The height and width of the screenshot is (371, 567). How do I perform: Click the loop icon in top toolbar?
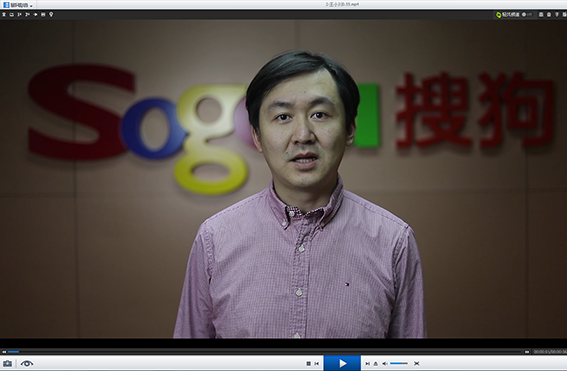point(12,14)
